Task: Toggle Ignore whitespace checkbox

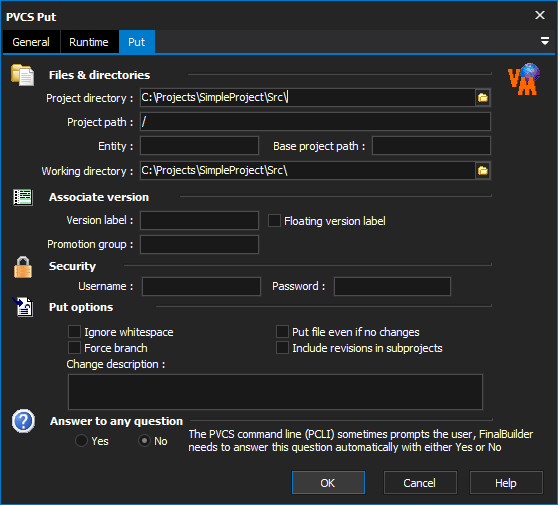Action: (x=74, y=332)
